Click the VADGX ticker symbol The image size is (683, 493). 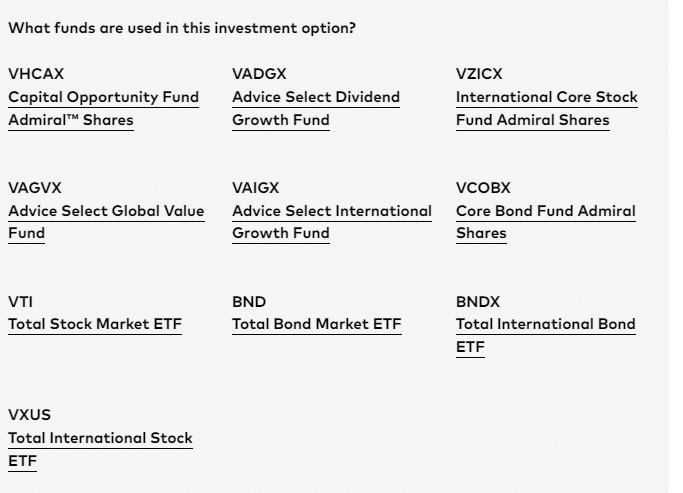coord(259,74)
